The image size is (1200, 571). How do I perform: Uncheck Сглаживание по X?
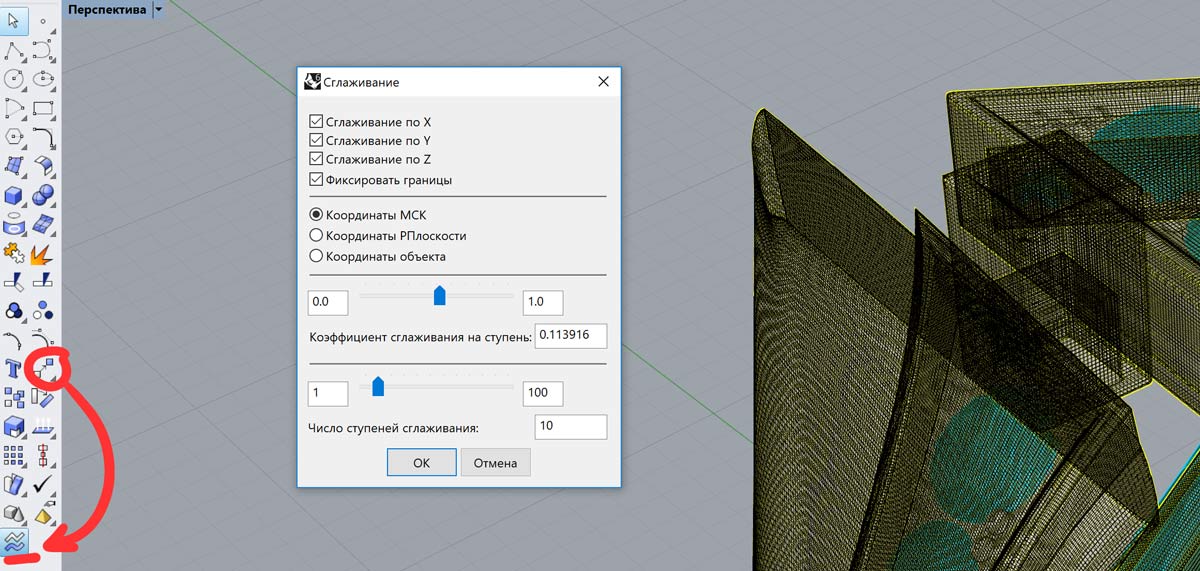(x=317, y=122)
